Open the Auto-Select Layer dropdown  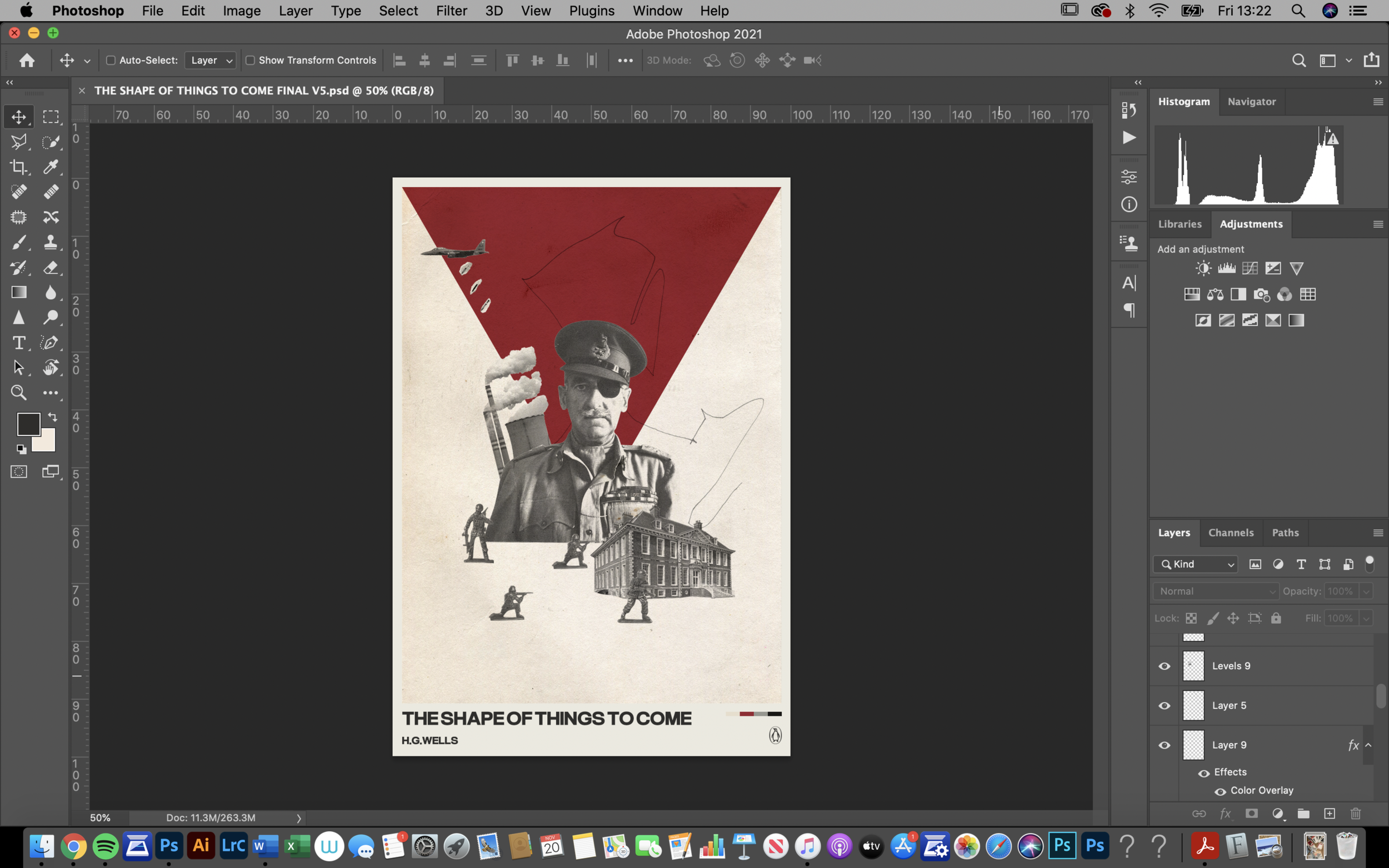coord(211,61)
